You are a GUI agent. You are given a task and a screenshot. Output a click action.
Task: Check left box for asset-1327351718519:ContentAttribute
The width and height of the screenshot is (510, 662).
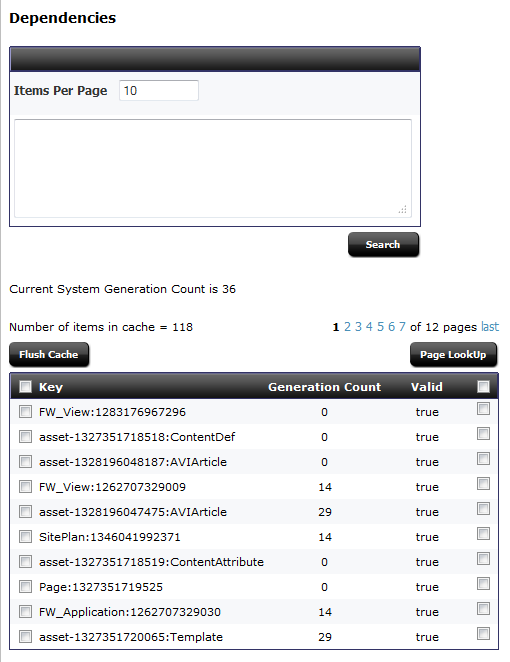point(25,562)
